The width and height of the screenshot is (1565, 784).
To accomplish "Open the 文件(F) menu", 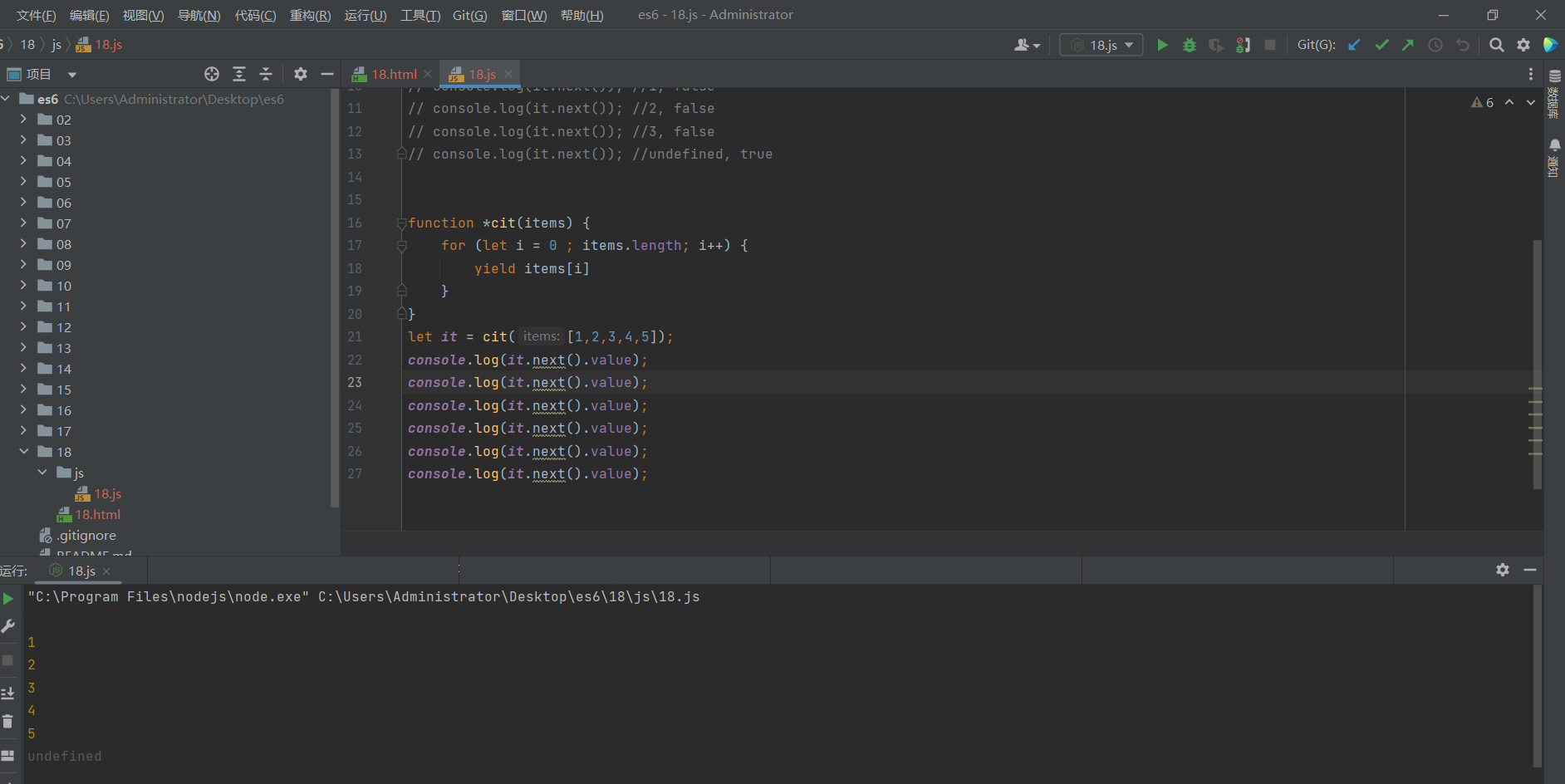I will pyautogui.click(x=36, y=15).
